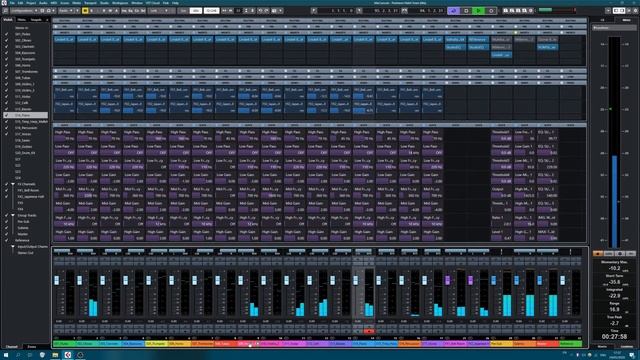Collapse the Input/Output Channels folder
The image size is (640, 360).
[13, 247]
